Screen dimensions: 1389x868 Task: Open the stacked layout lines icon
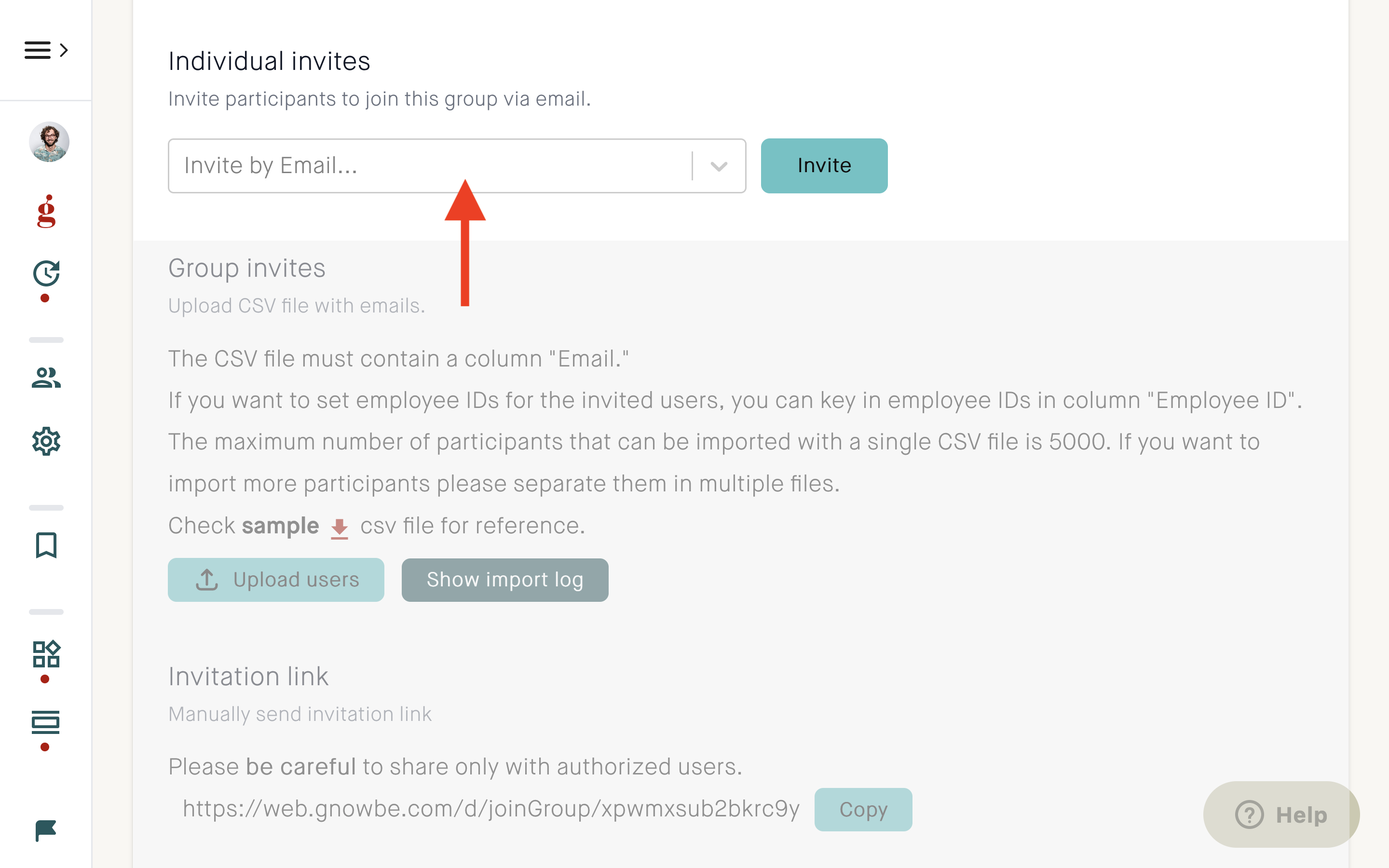tap(46, 722)
